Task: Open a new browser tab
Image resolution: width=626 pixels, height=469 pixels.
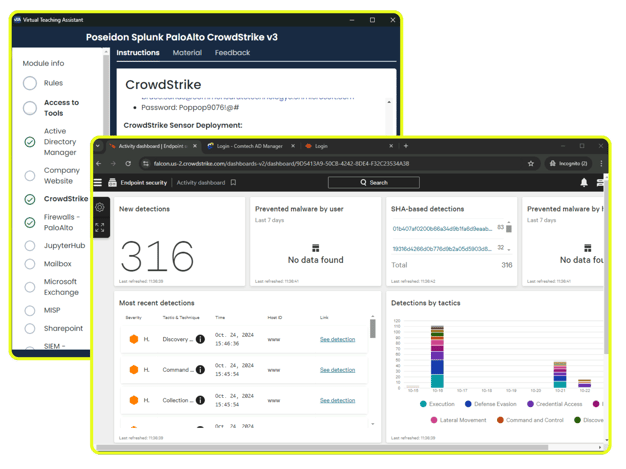Action: tap(406, 146)
